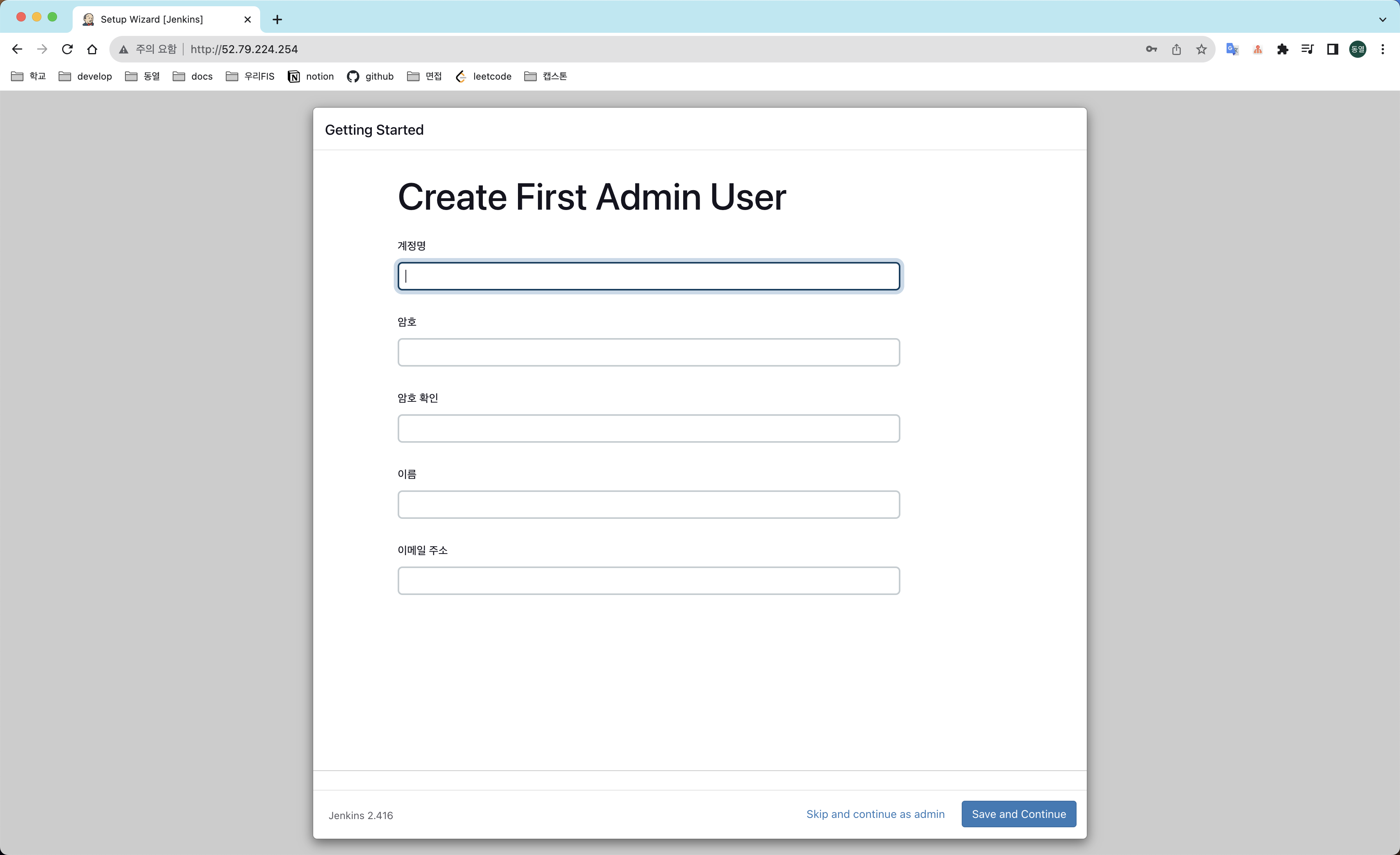The image size is (1400, 855).
Task: Expand the tab search chevron
Action: pyautogui.click(x=1382, y=19)
